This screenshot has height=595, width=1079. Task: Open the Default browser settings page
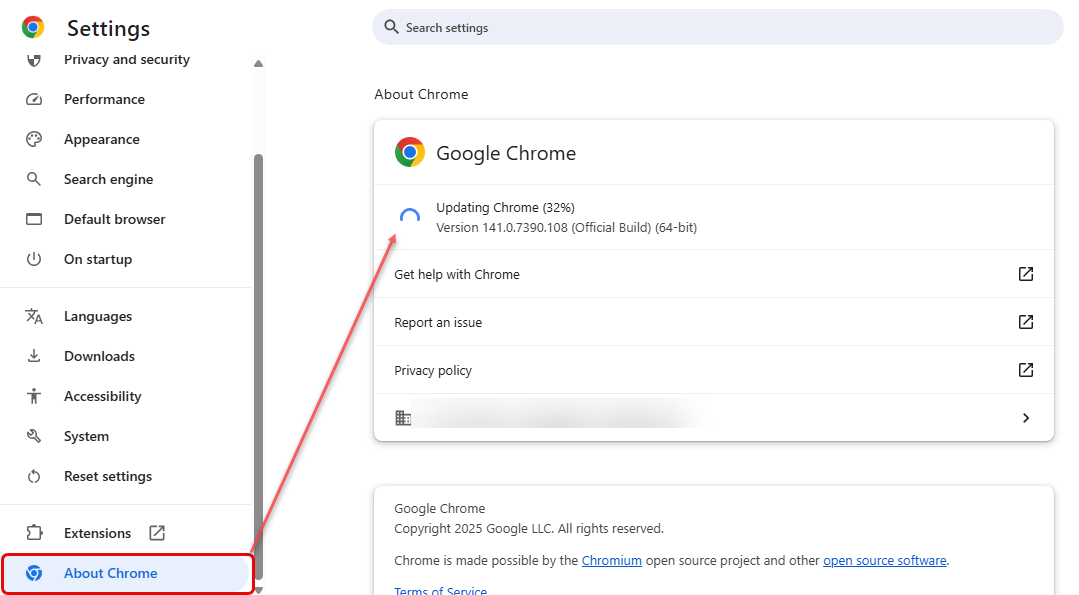click(114, 219)
